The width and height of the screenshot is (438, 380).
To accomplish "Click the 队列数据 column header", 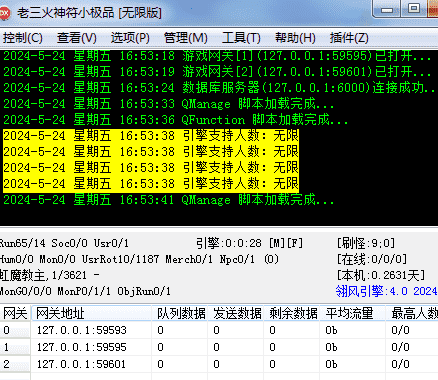I will click(x=180, y=313).
